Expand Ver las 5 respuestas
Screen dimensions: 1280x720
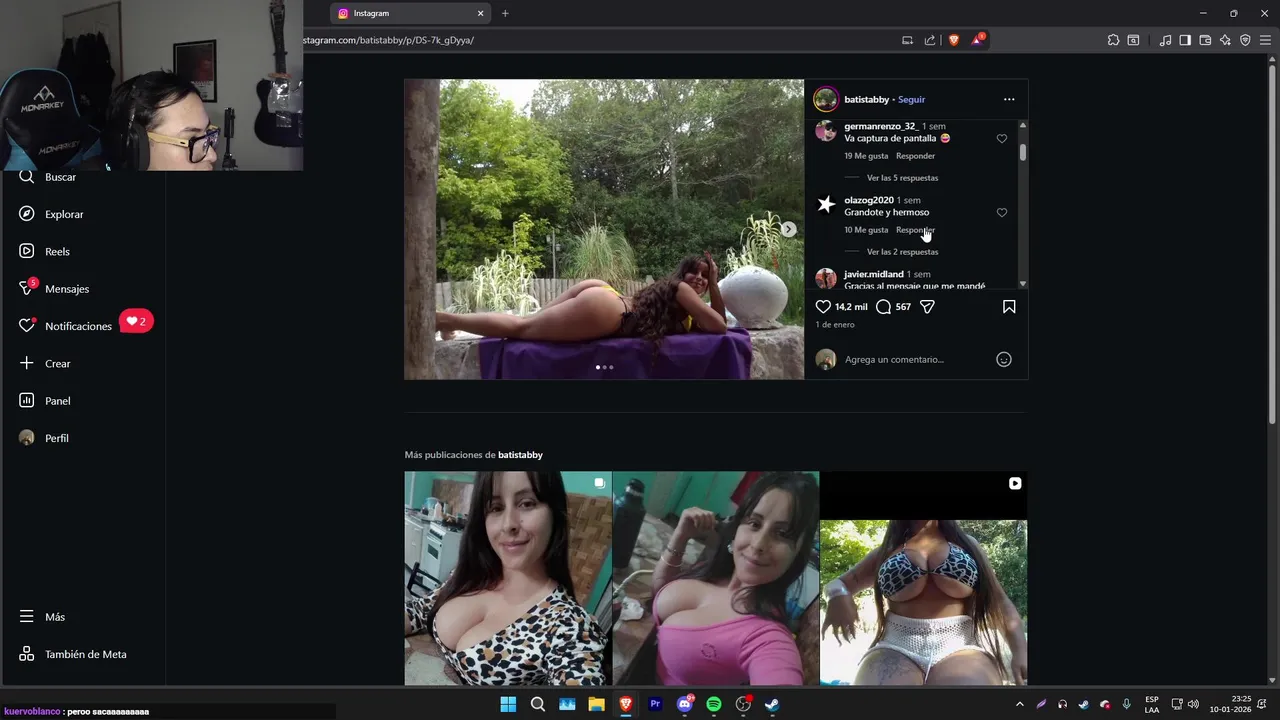902,178
